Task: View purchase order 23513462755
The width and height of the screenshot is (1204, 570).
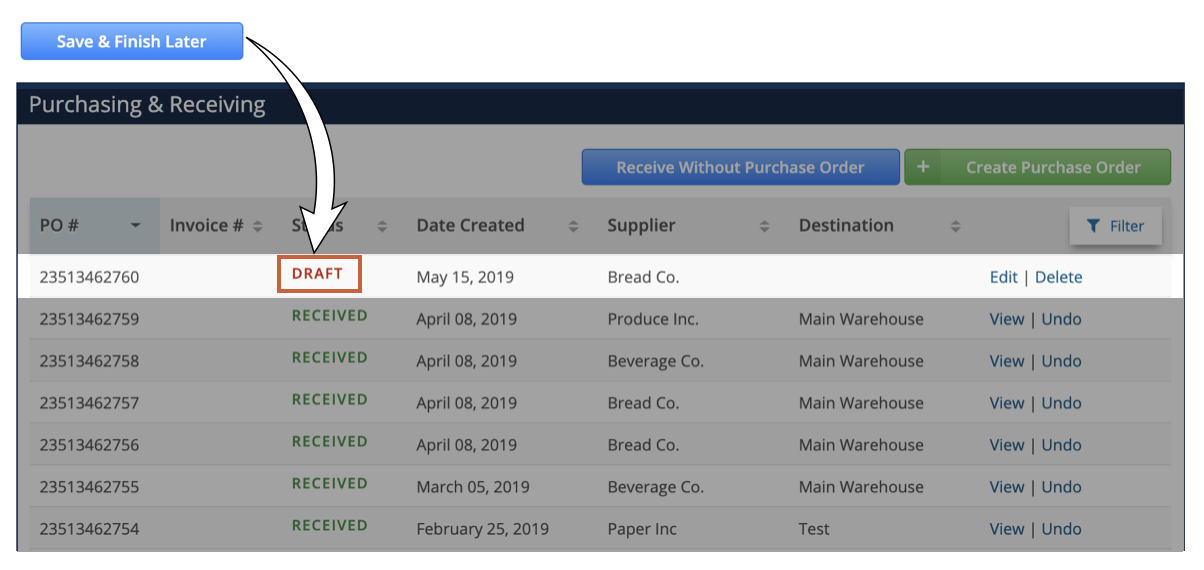Action: pyautogui.click(x=1007, y=487)
